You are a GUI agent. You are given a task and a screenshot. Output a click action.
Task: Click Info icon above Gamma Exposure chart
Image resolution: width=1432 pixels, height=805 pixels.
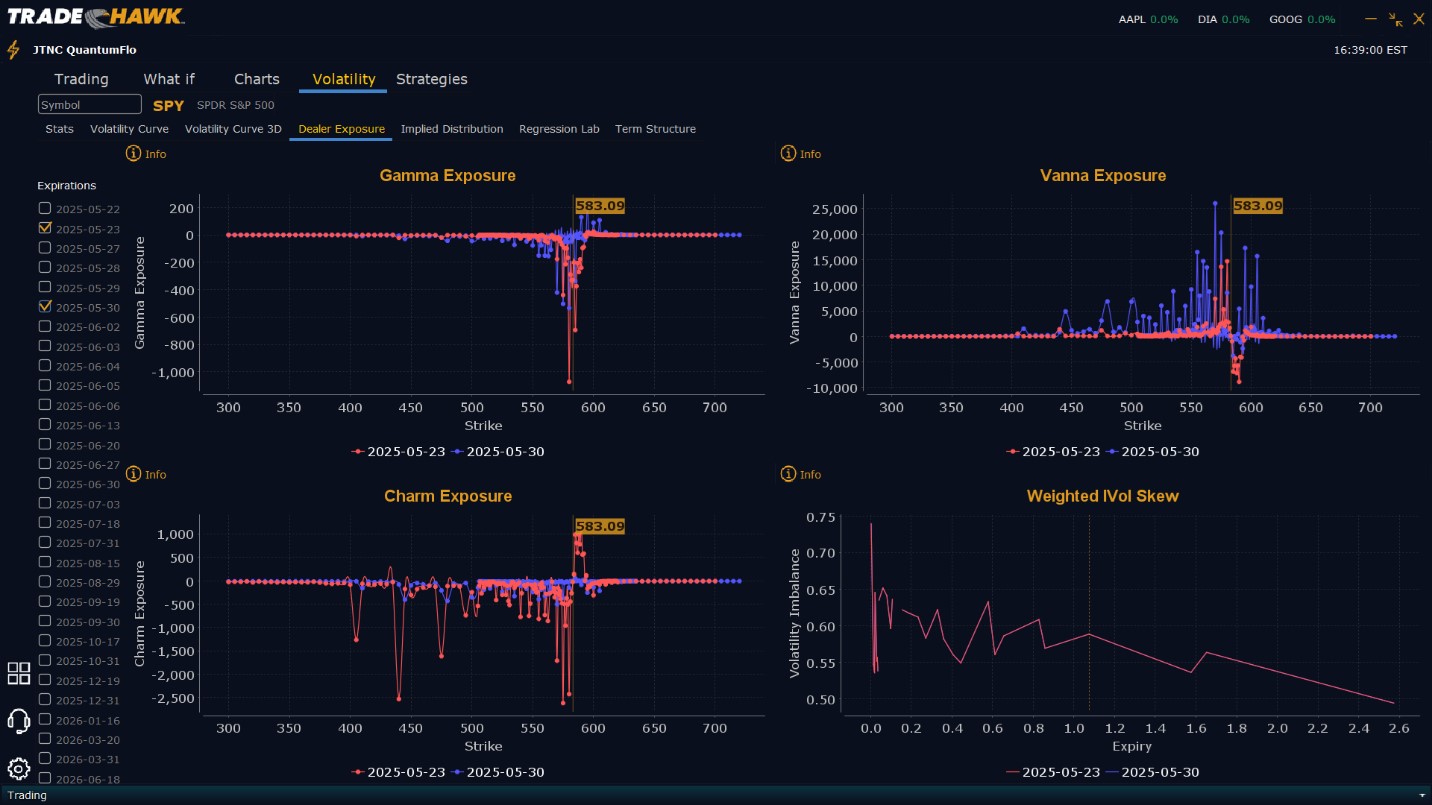point(133,154)
